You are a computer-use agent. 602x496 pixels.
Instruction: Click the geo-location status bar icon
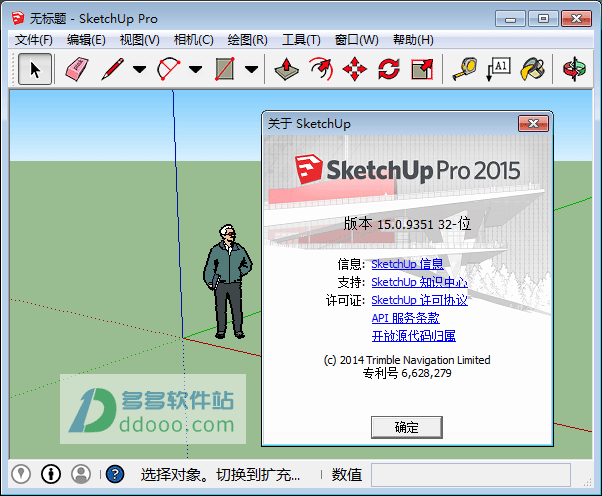pyautogui.click(x=21, y=474)
